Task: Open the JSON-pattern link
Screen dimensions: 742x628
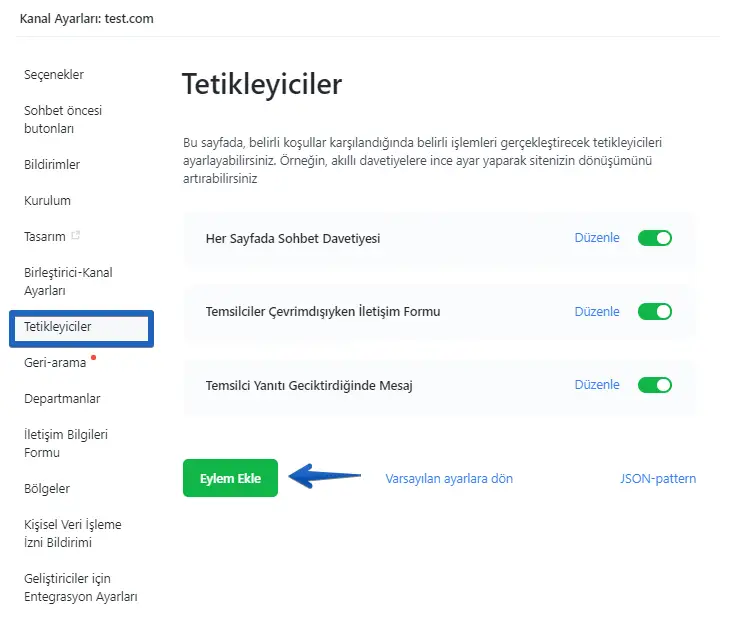Action: pyautogui.click(x=658, y=479)
